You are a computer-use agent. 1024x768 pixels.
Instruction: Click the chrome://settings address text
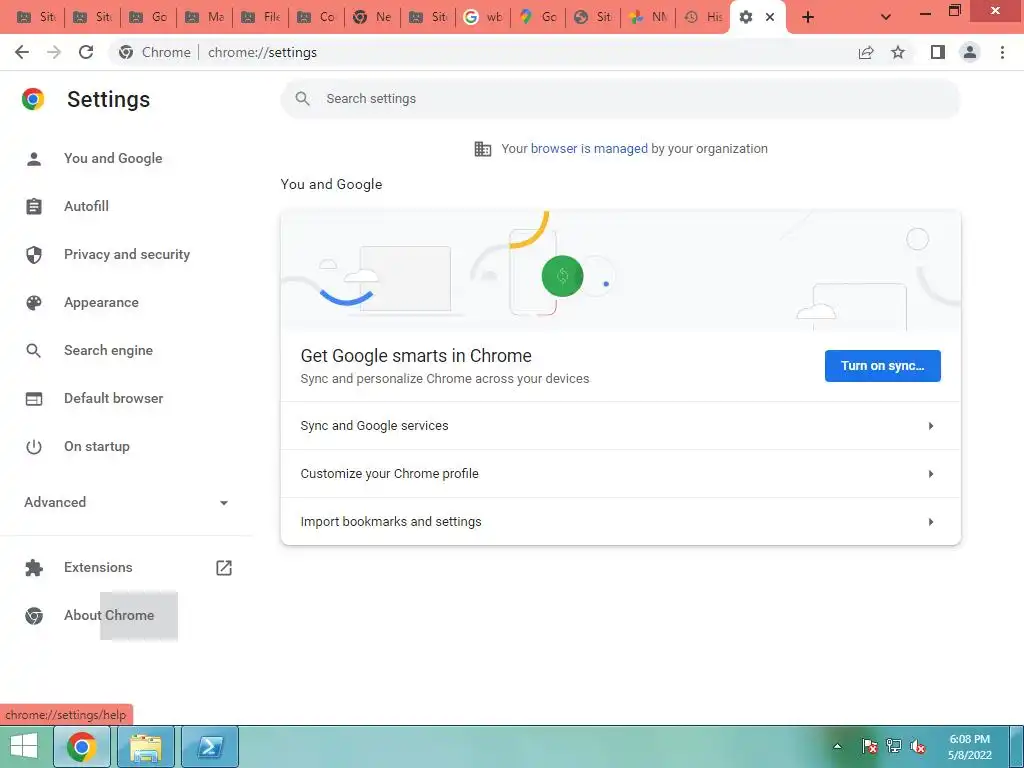click(263, 52)
